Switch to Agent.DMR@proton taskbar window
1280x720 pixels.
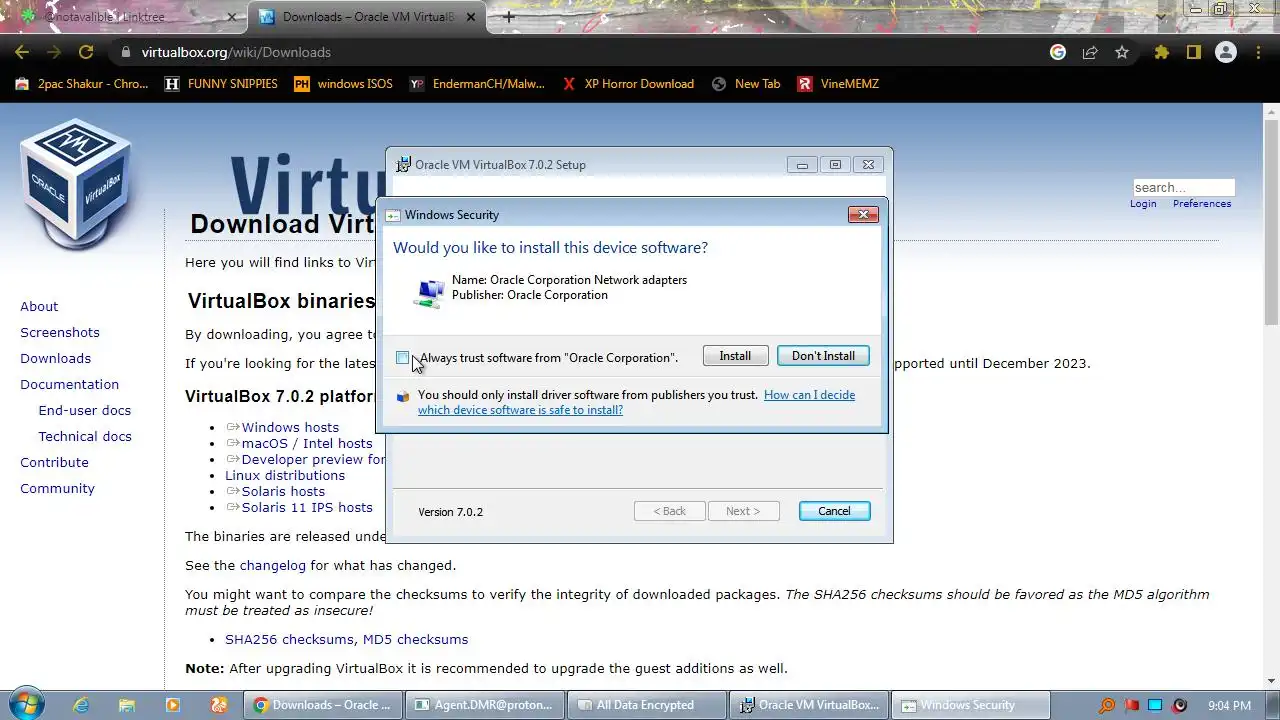(x=485, y=705)
